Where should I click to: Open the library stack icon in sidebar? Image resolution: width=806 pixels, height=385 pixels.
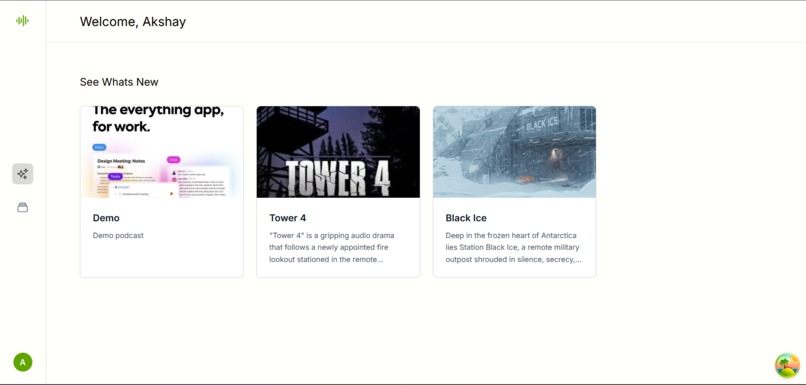click(x=23, y=207)
